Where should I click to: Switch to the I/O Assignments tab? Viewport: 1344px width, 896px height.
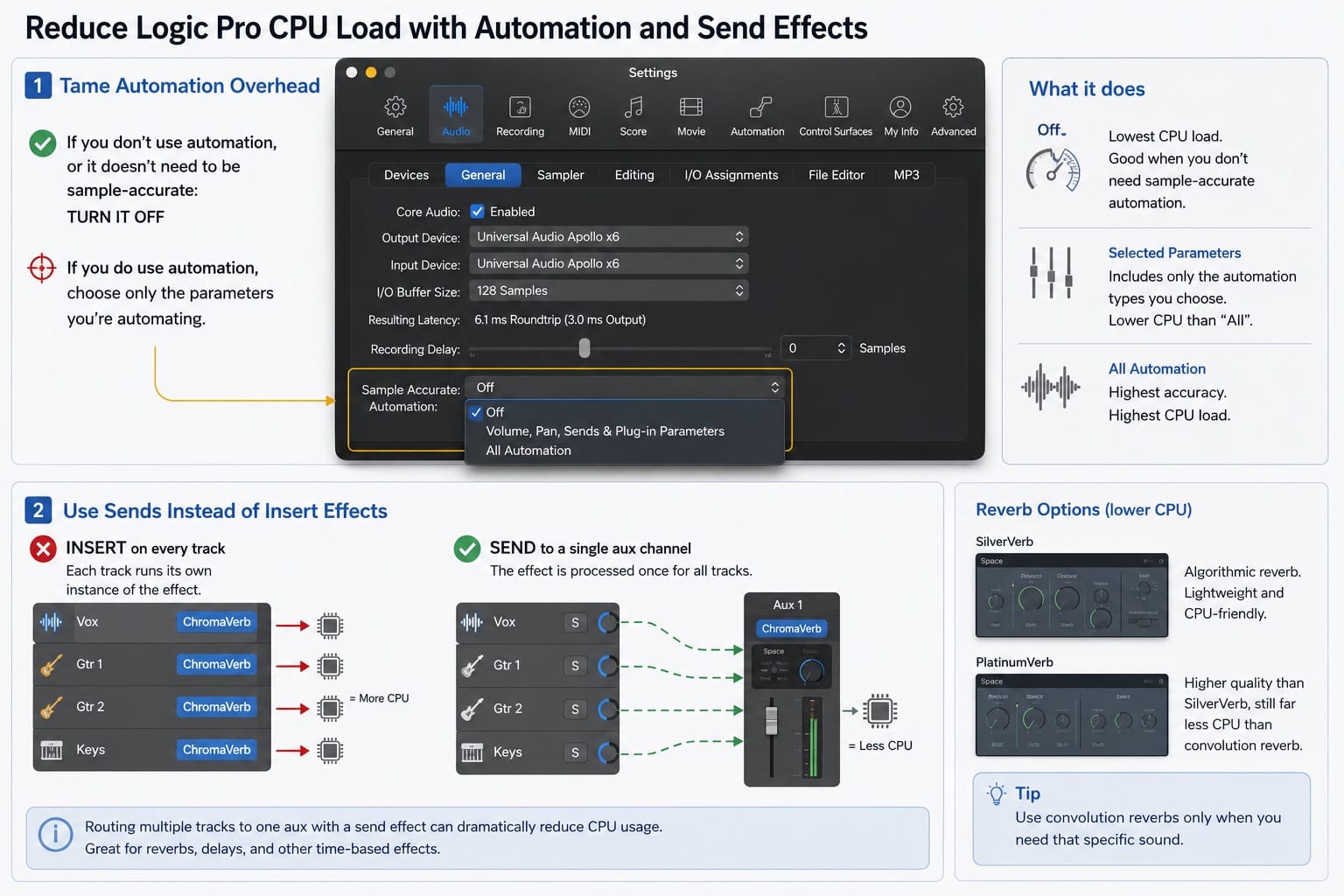click(x=731, y=175)
